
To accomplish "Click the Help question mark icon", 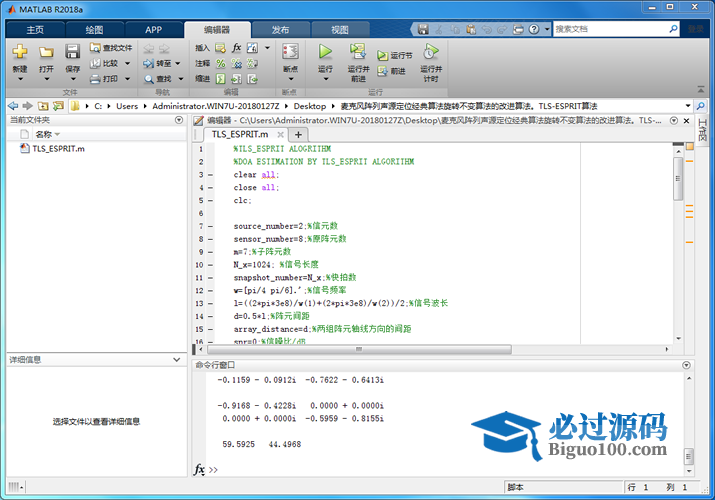I will point(533,29).
